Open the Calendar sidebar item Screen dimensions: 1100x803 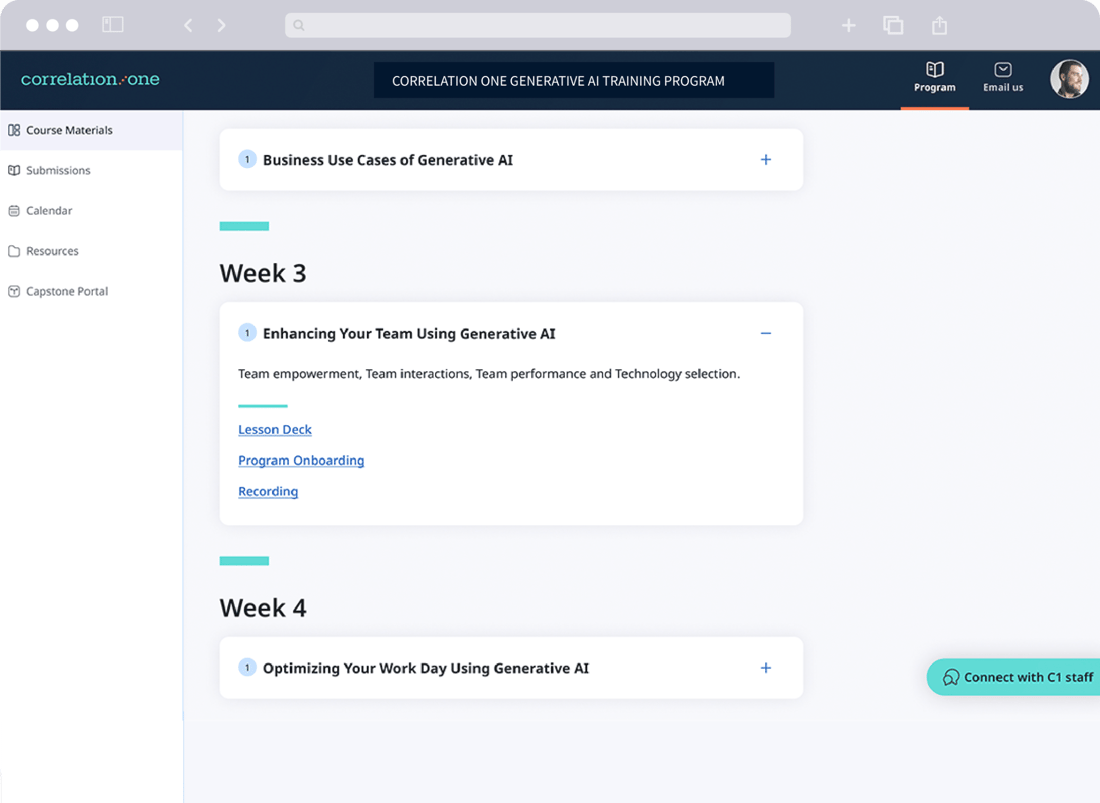(49, 211)
